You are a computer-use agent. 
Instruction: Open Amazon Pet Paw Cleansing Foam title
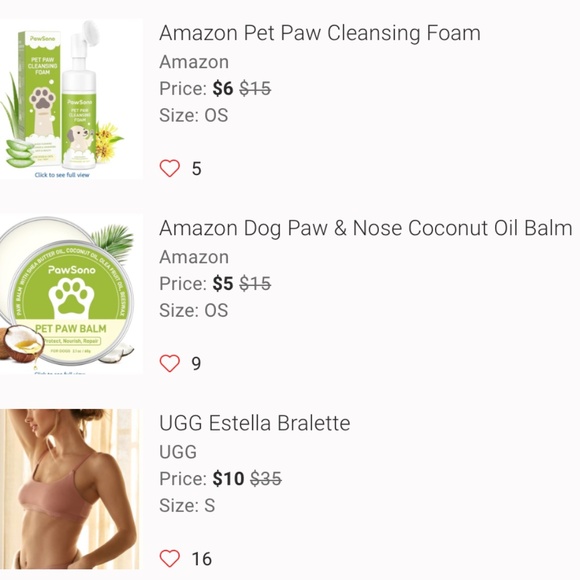320,33
